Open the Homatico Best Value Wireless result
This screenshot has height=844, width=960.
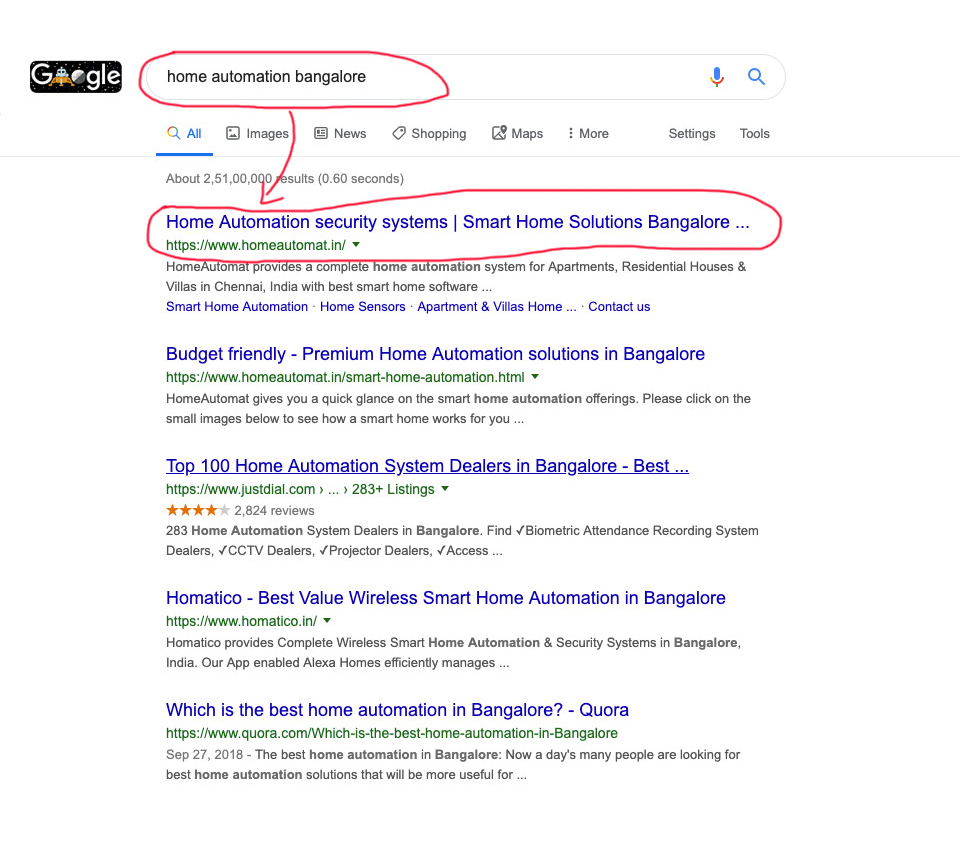click(x=446, y=597)
